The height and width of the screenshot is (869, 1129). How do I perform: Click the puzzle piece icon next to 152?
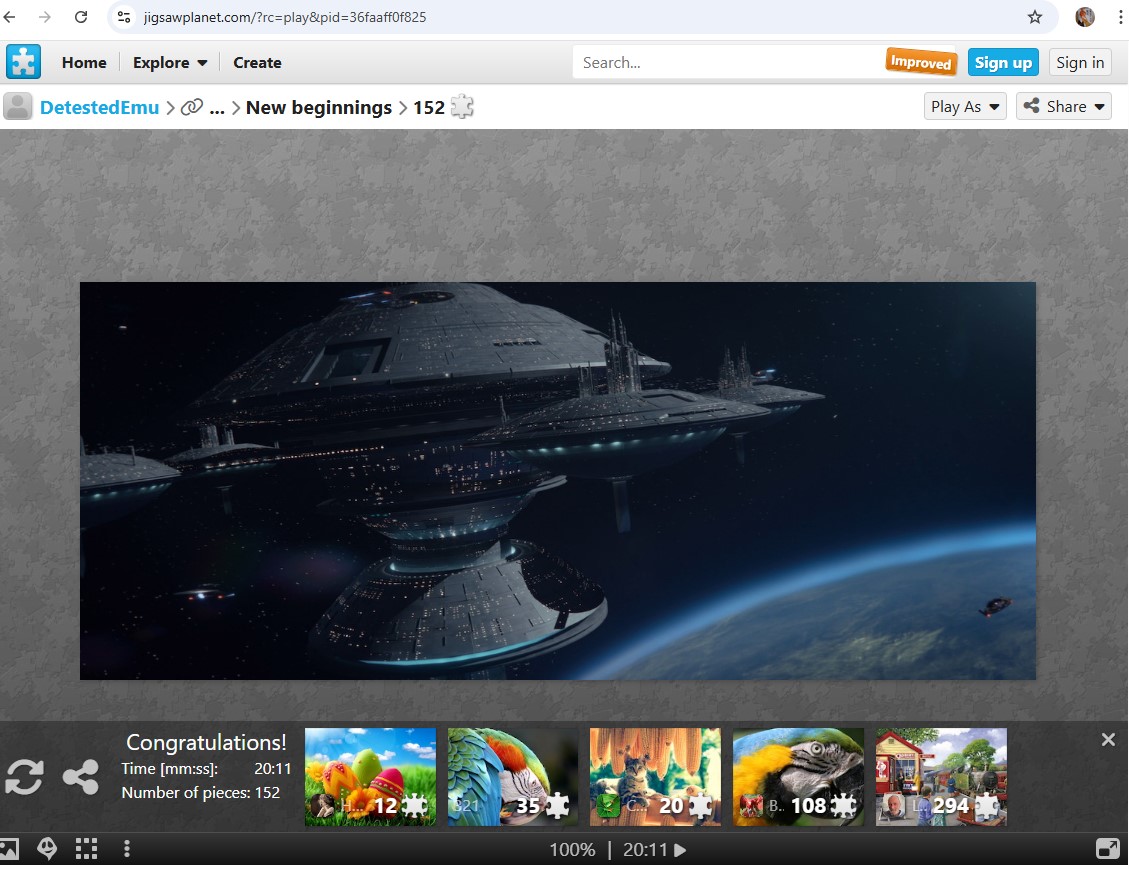pyautogui.click(x=462, y=107)
